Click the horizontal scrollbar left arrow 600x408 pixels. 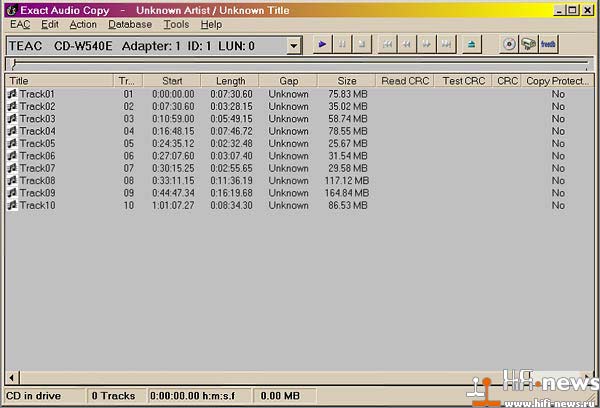[x=12, y=378]
